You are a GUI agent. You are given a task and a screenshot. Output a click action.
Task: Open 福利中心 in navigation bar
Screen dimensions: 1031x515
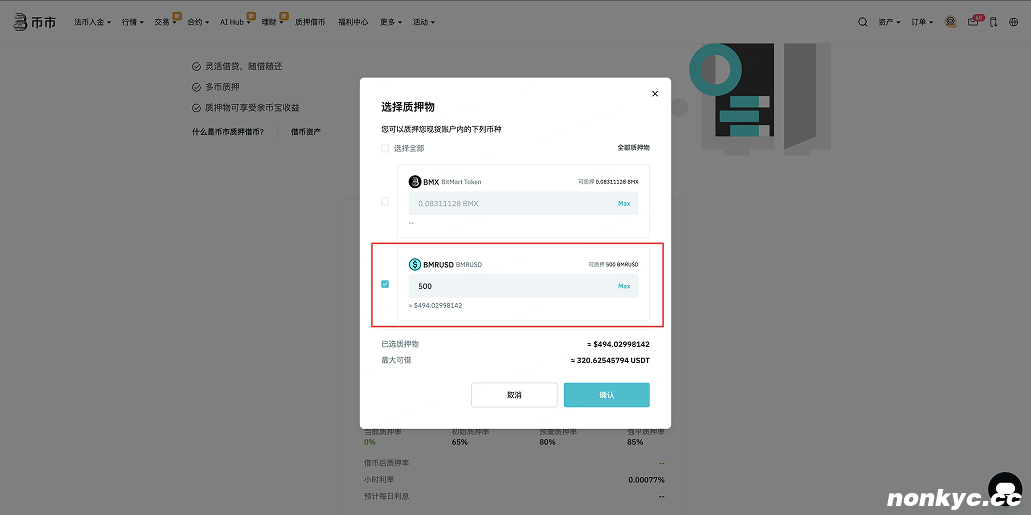point(353,22)
